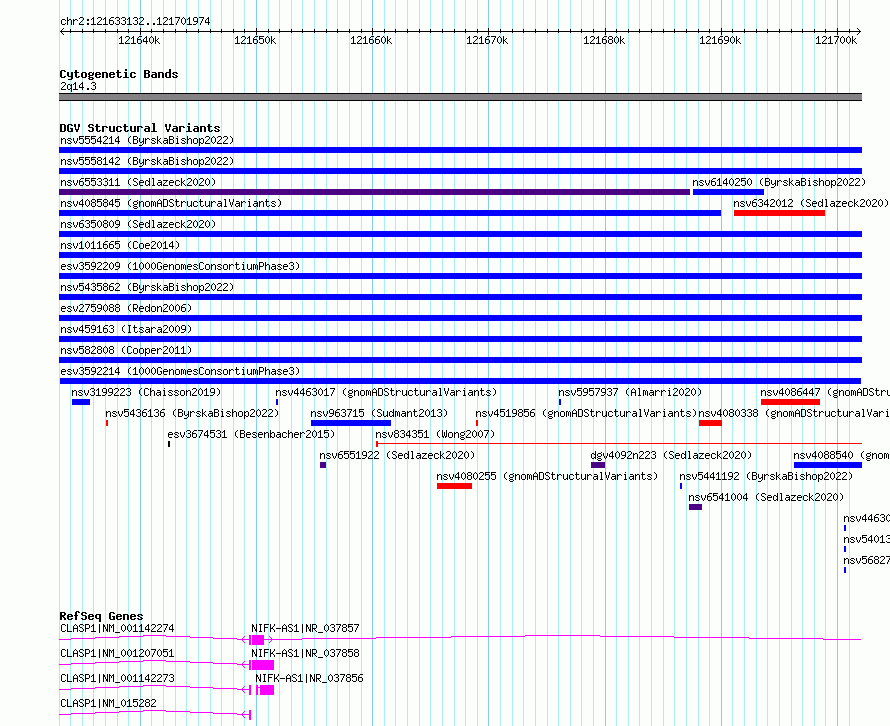
Task: Open nsv6350809 (Sedlazeck2020) variant
Action: (138, 224)
